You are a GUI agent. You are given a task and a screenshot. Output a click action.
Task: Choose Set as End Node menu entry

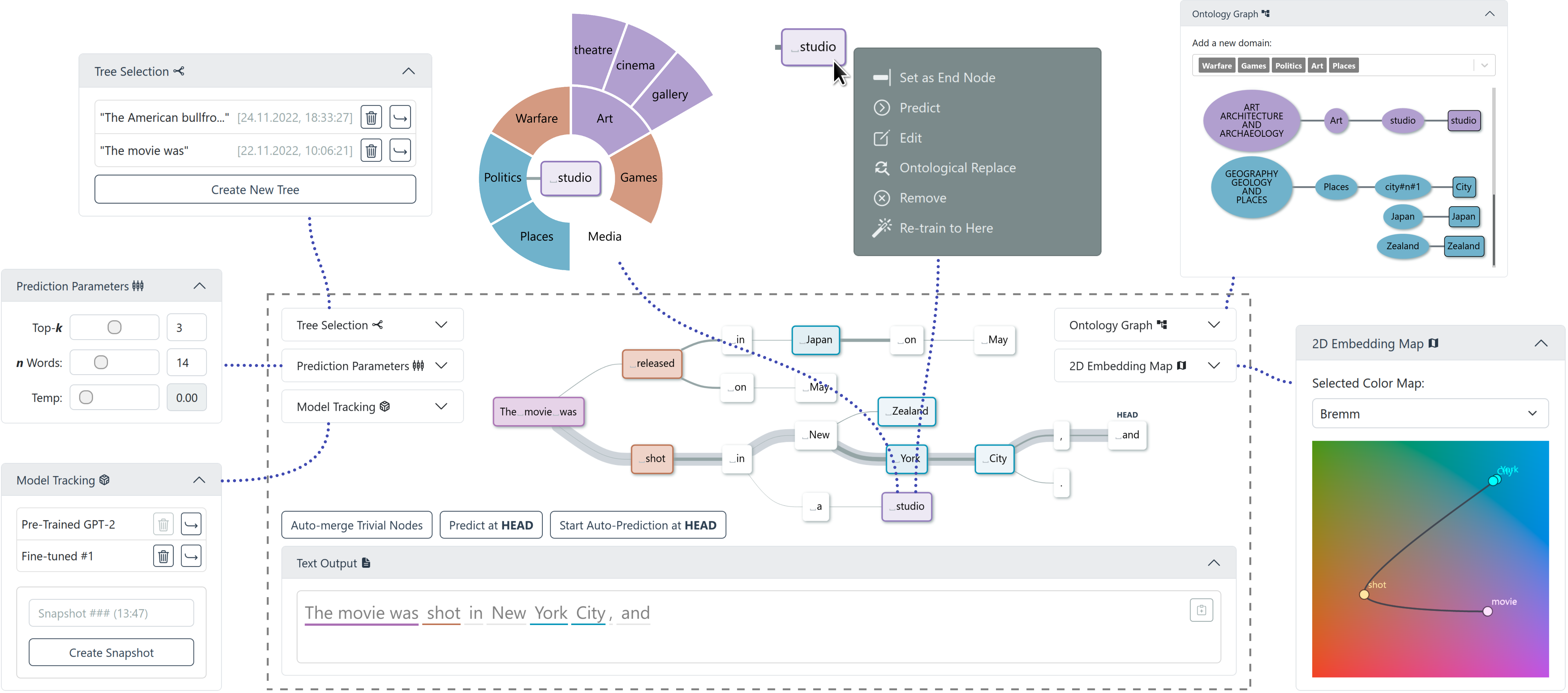tap(947, 78)
